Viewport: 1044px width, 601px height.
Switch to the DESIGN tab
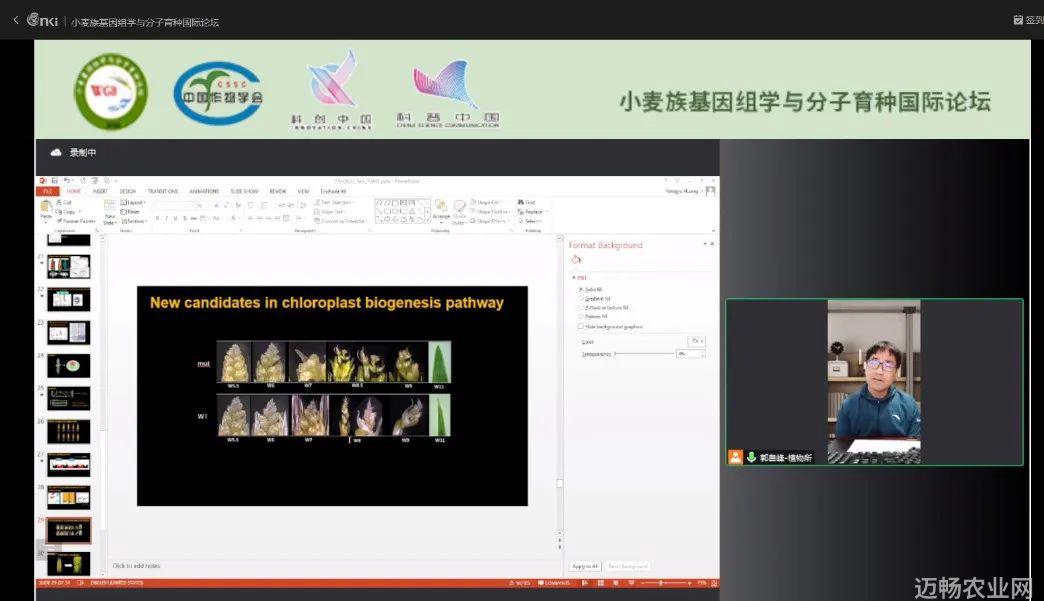coord(127,191)
